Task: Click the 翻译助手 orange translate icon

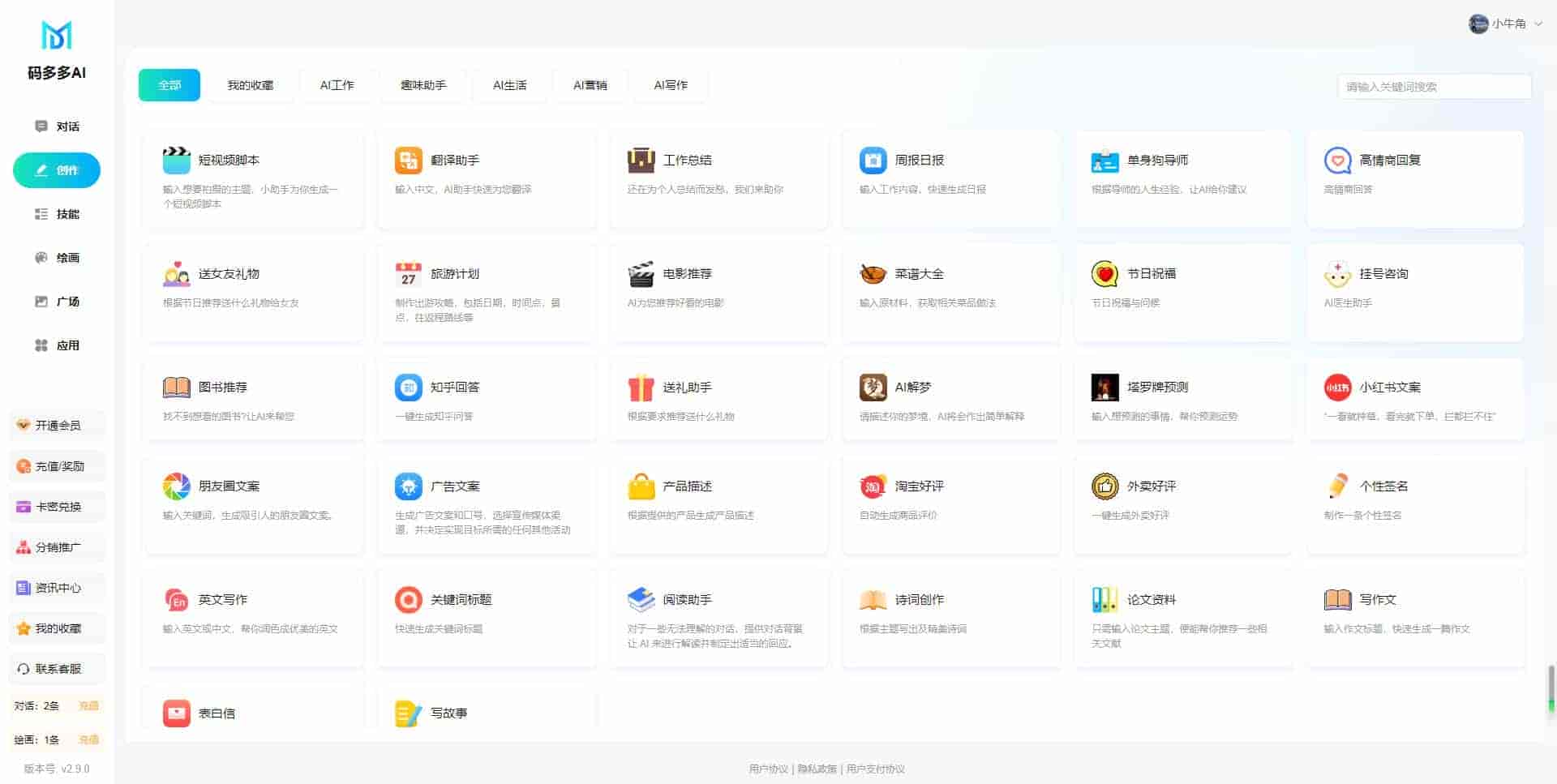Action: [408, 160]
